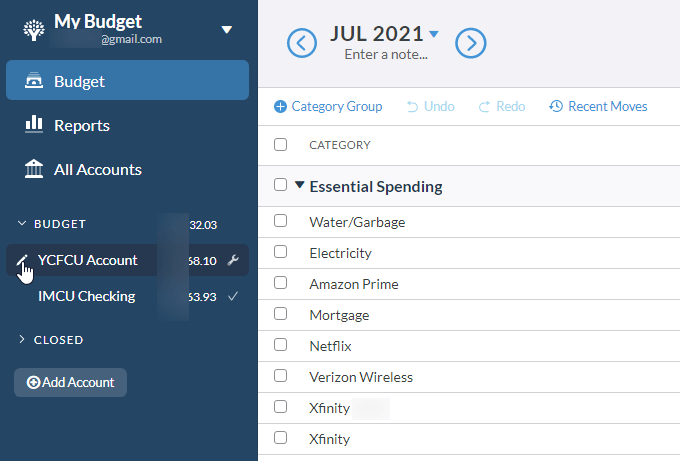Go to All Accounts
The height and width of the screenshot is (461, 680).
97,169
